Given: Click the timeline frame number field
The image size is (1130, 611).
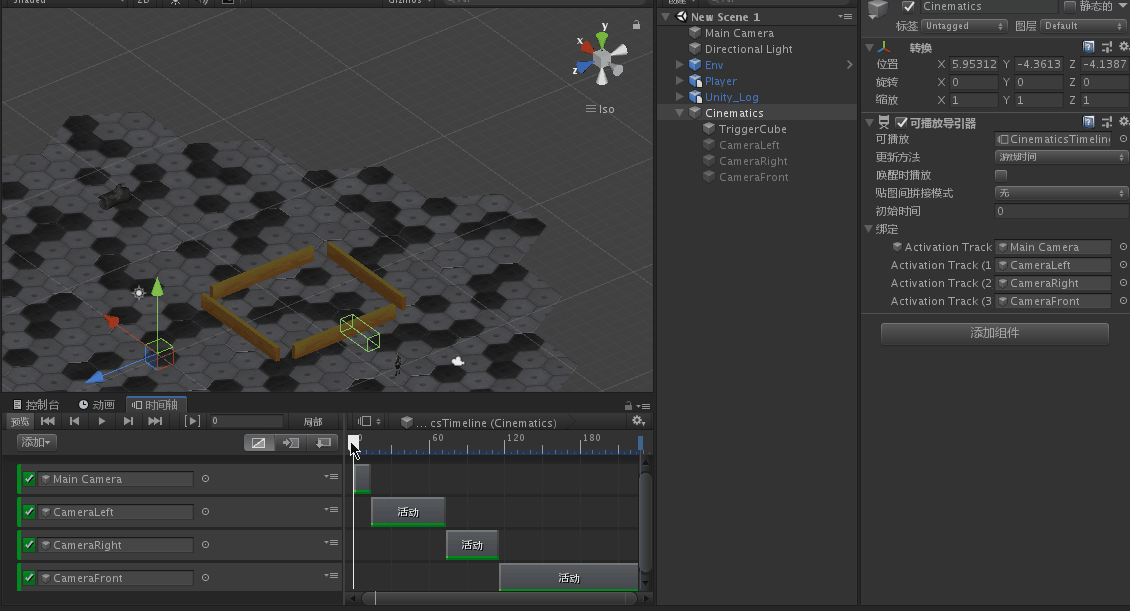Looking at the screenshot, I should point(246,421).
